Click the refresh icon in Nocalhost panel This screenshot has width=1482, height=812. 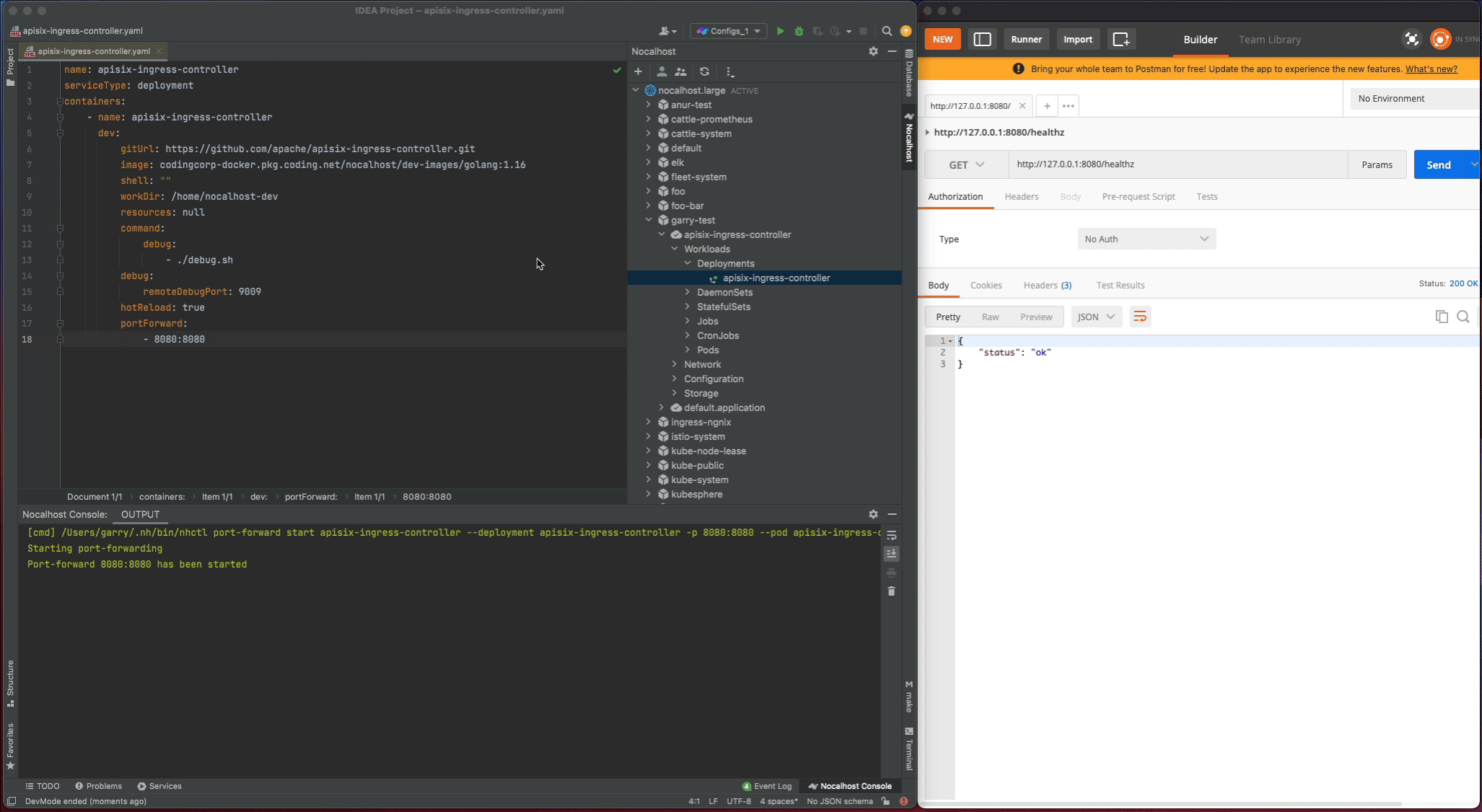coord(704,71)
